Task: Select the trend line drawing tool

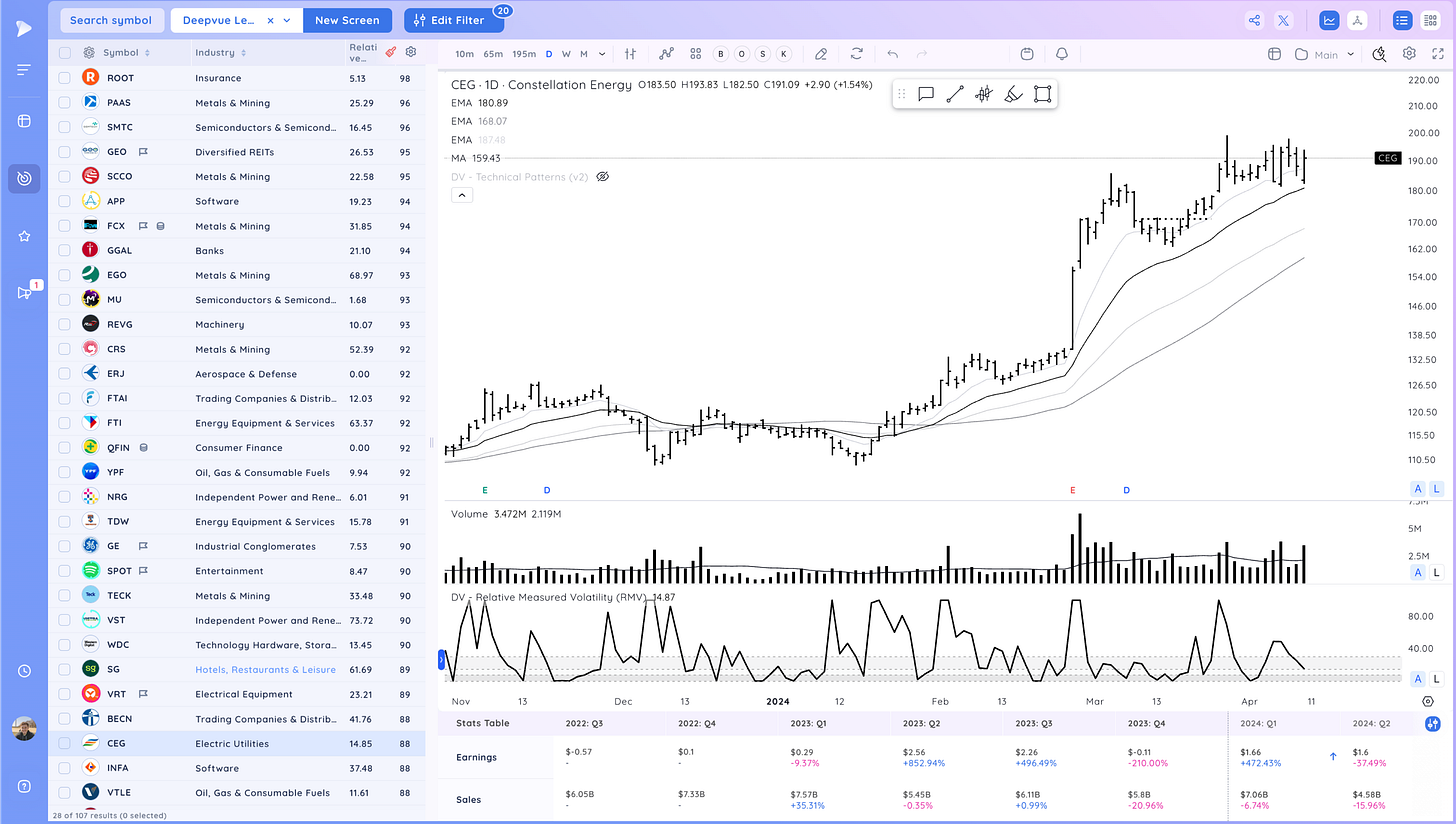Action: pos(955,94)
